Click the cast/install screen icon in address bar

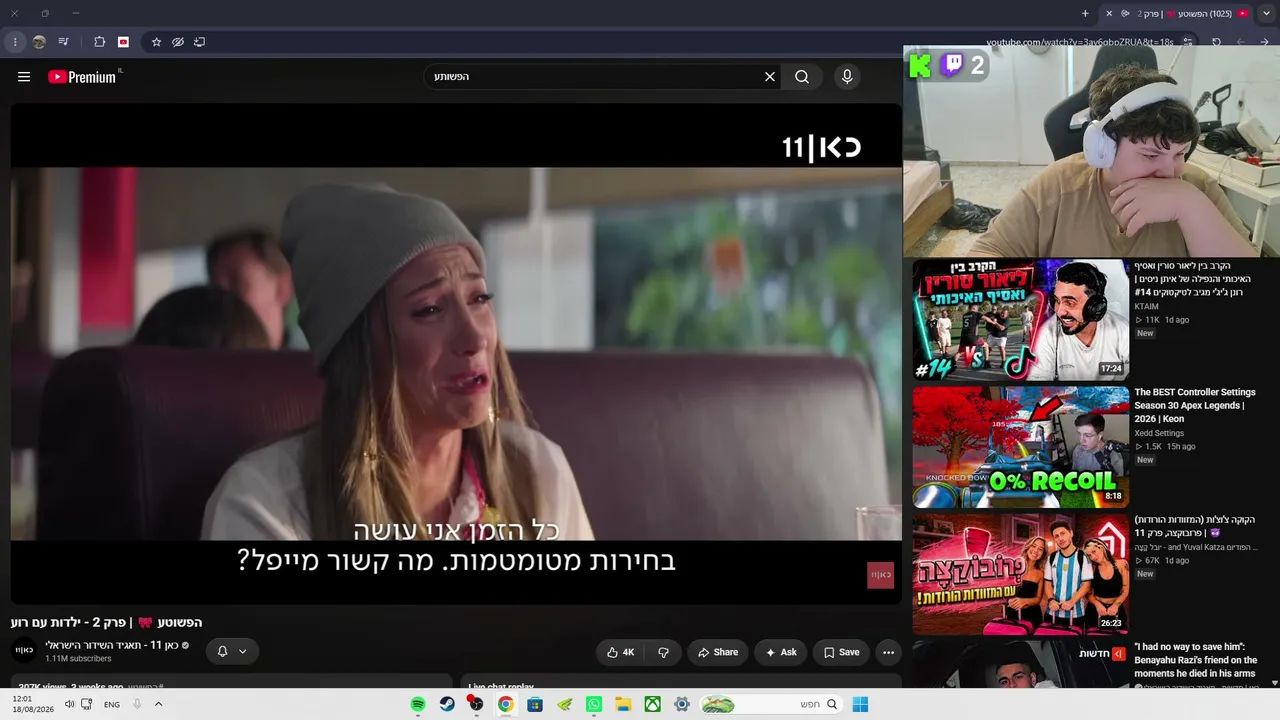click(200, 42)
